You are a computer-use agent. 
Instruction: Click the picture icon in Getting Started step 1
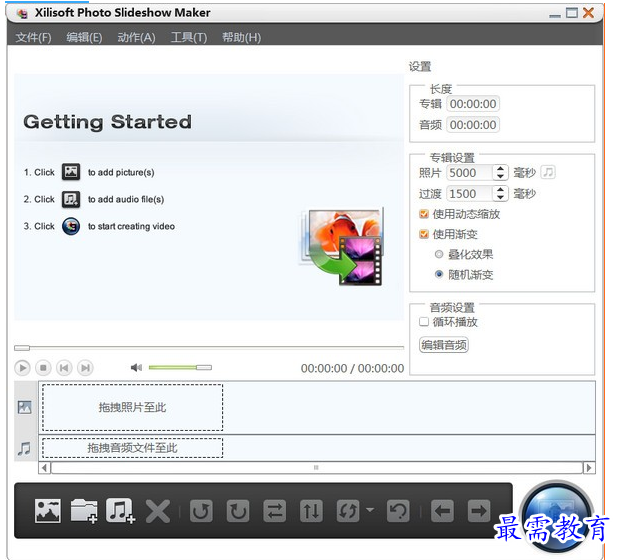tap(71, 172)
